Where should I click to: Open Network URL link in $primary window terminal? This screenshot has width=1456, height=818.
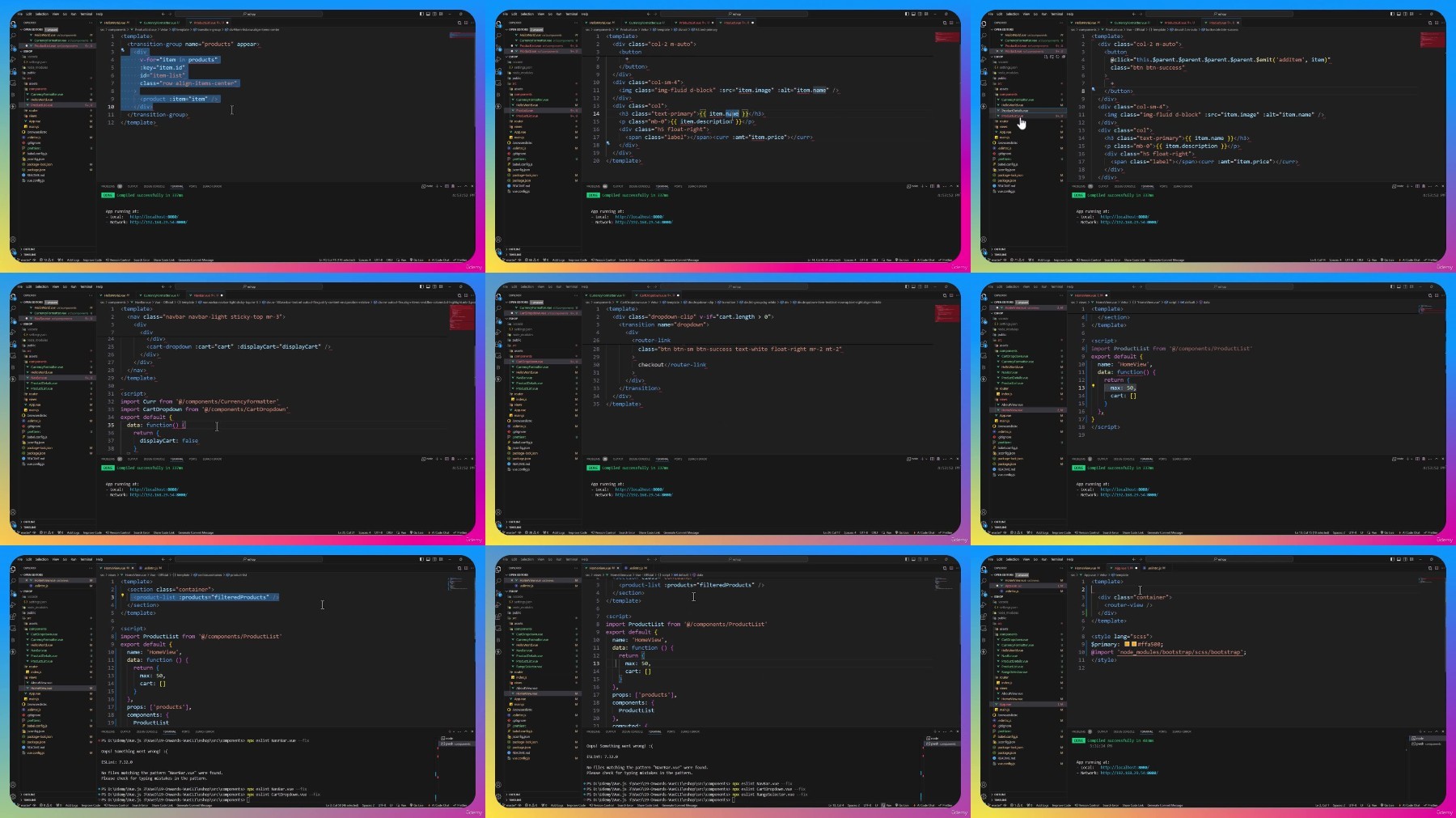click(1129, 773)
